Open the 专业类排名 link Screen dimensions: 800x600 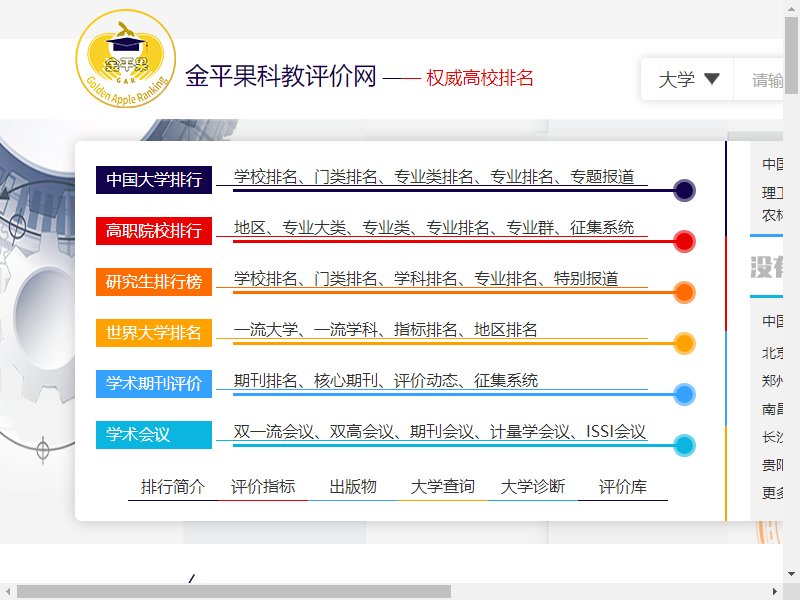tap(434, 177)
